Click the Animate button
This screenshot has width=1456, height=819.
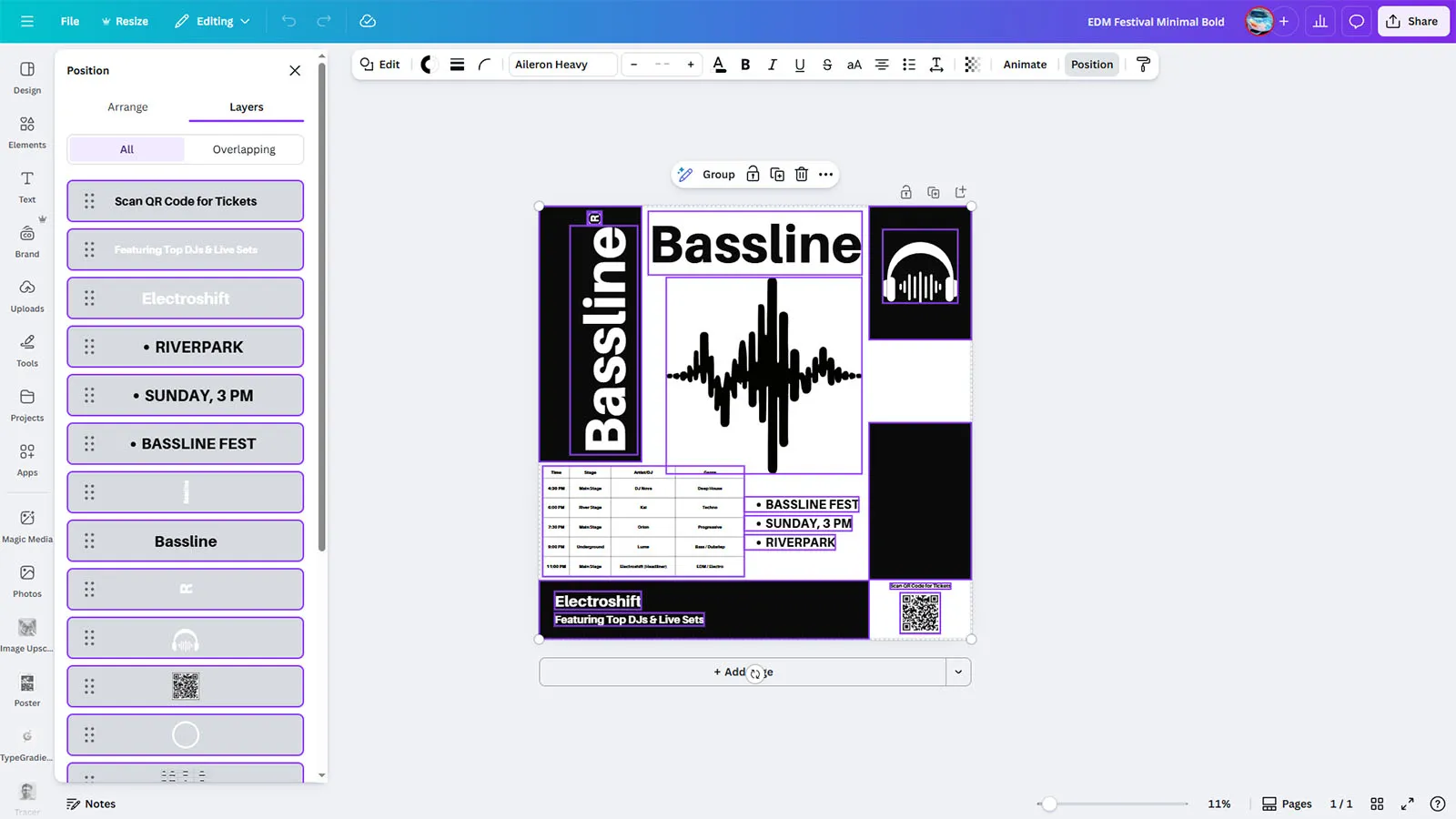coord(1025,65)
